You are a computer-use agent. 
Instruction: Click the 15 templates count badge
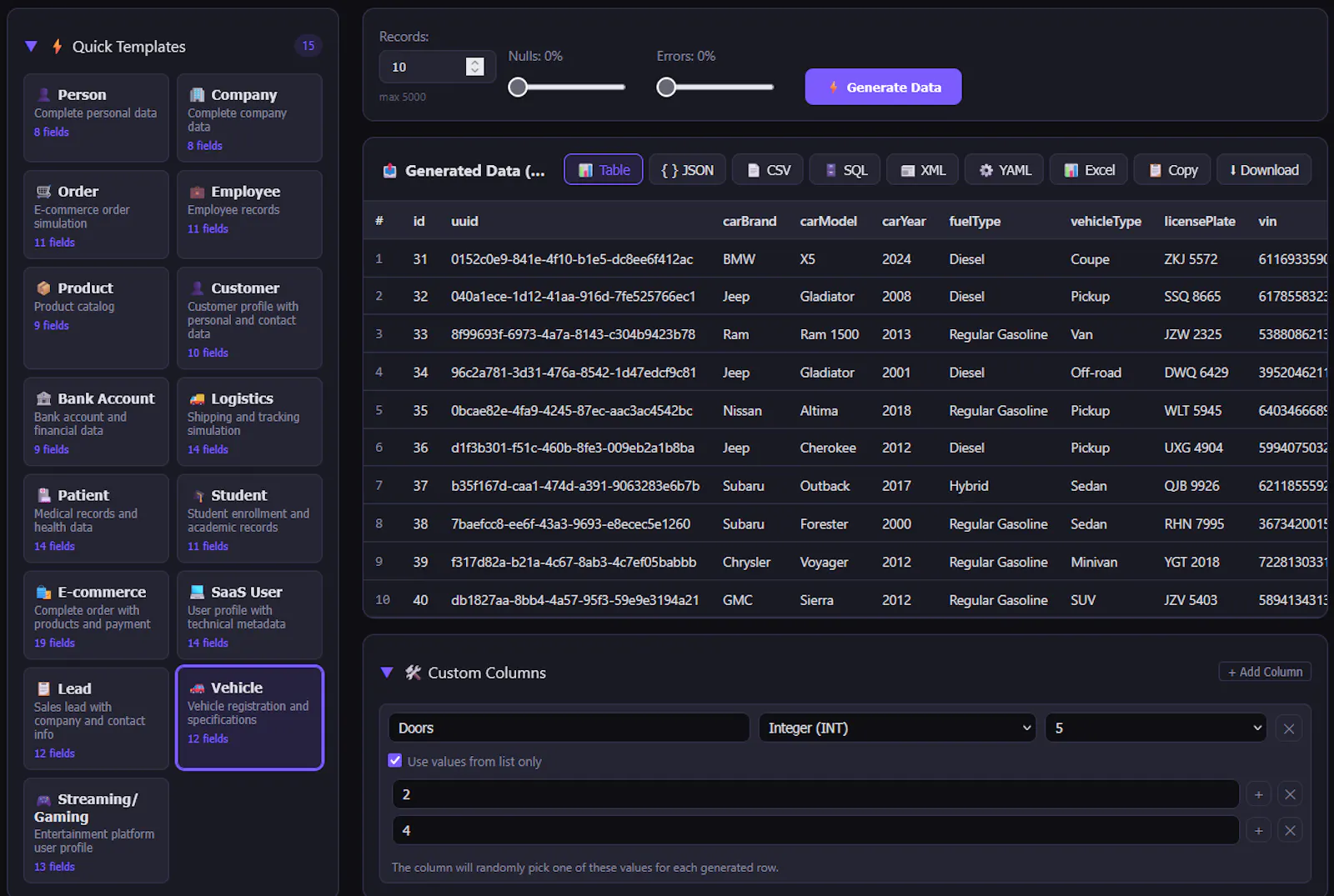pyautogui.click(x=308, y=46)
